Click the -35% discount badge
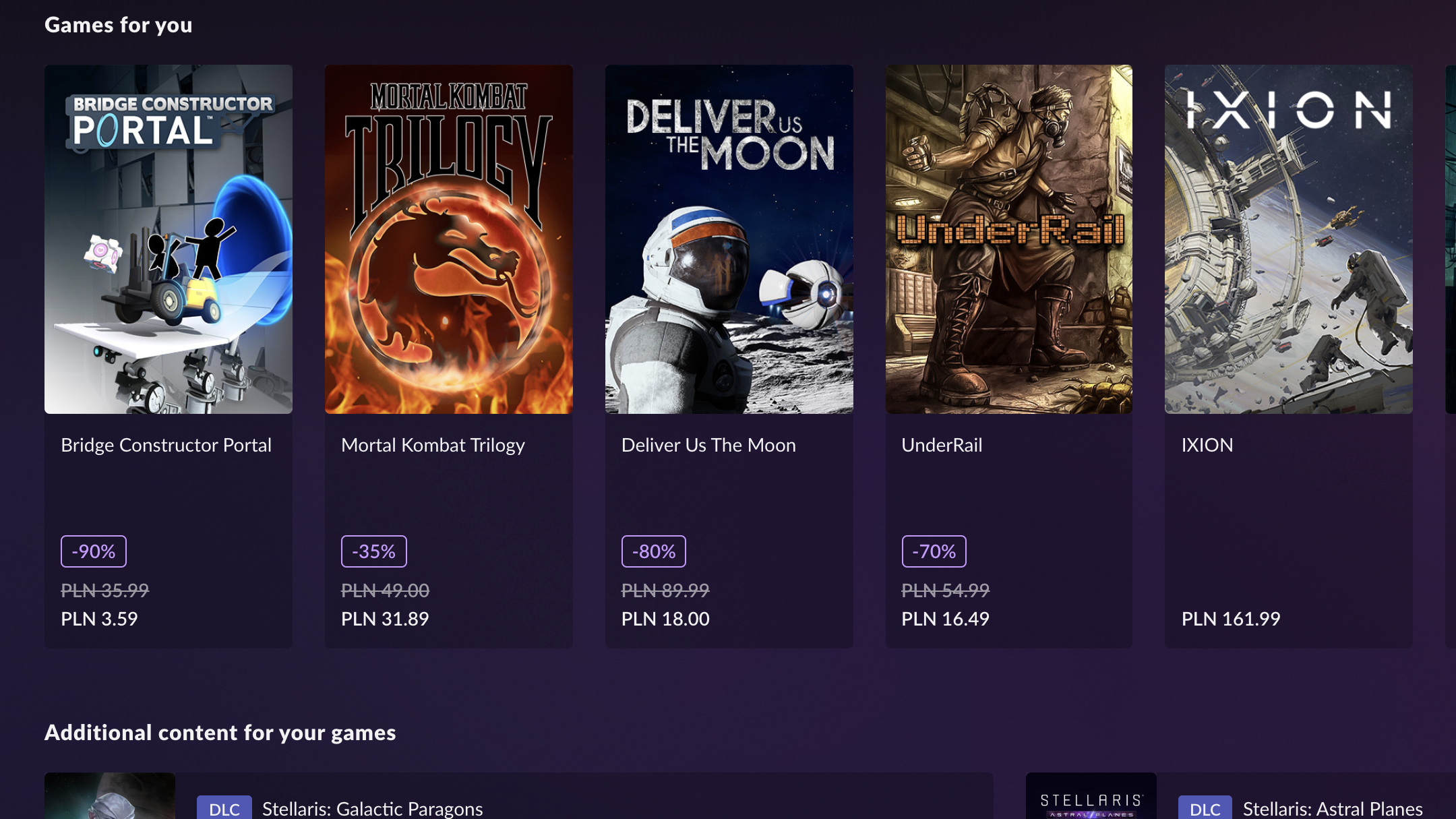1456x819 pixels. click(x=375, y=551)
